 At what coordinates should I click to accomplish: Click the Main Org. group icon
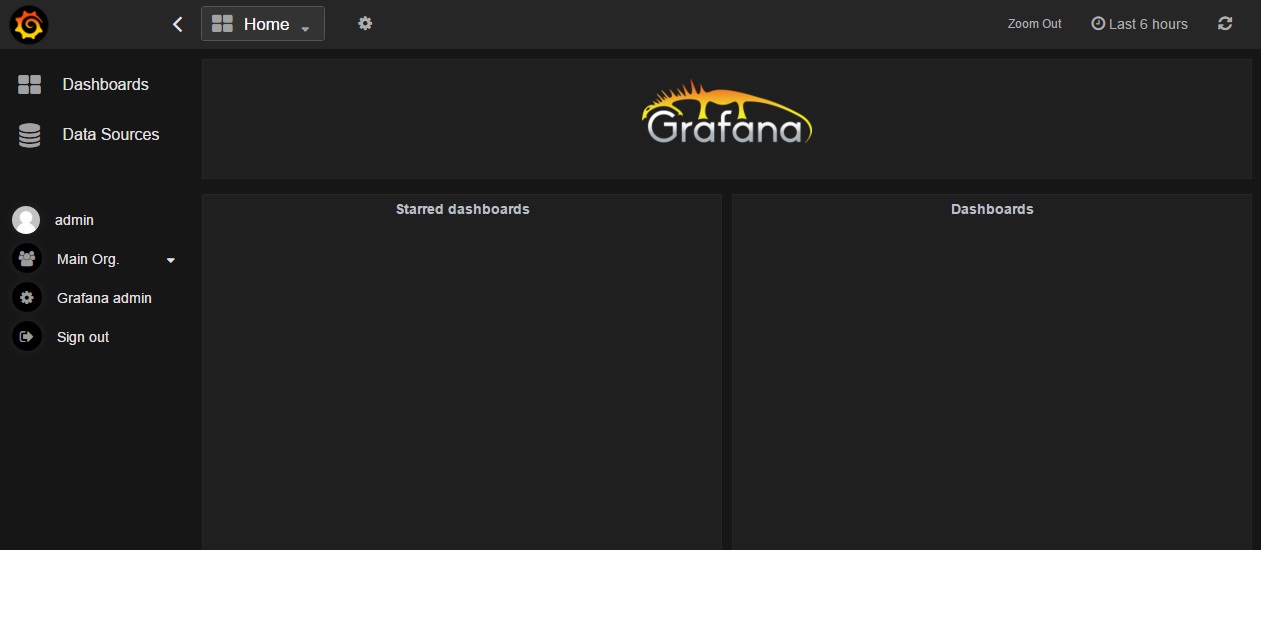coord(27,259)
